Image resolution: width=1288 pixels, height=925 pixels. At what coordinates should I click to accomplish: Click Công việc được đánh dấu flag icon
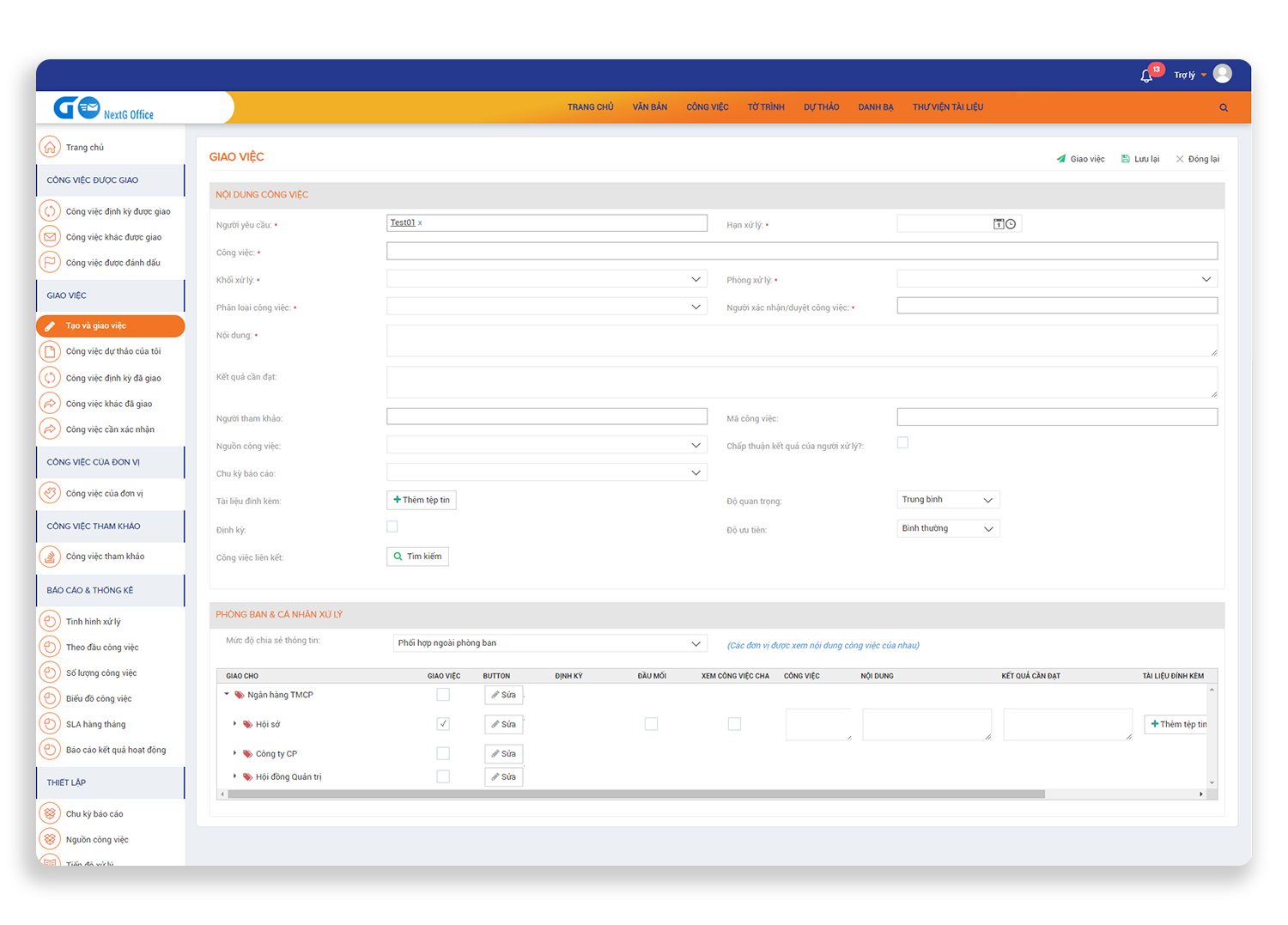tap(50, 263)
